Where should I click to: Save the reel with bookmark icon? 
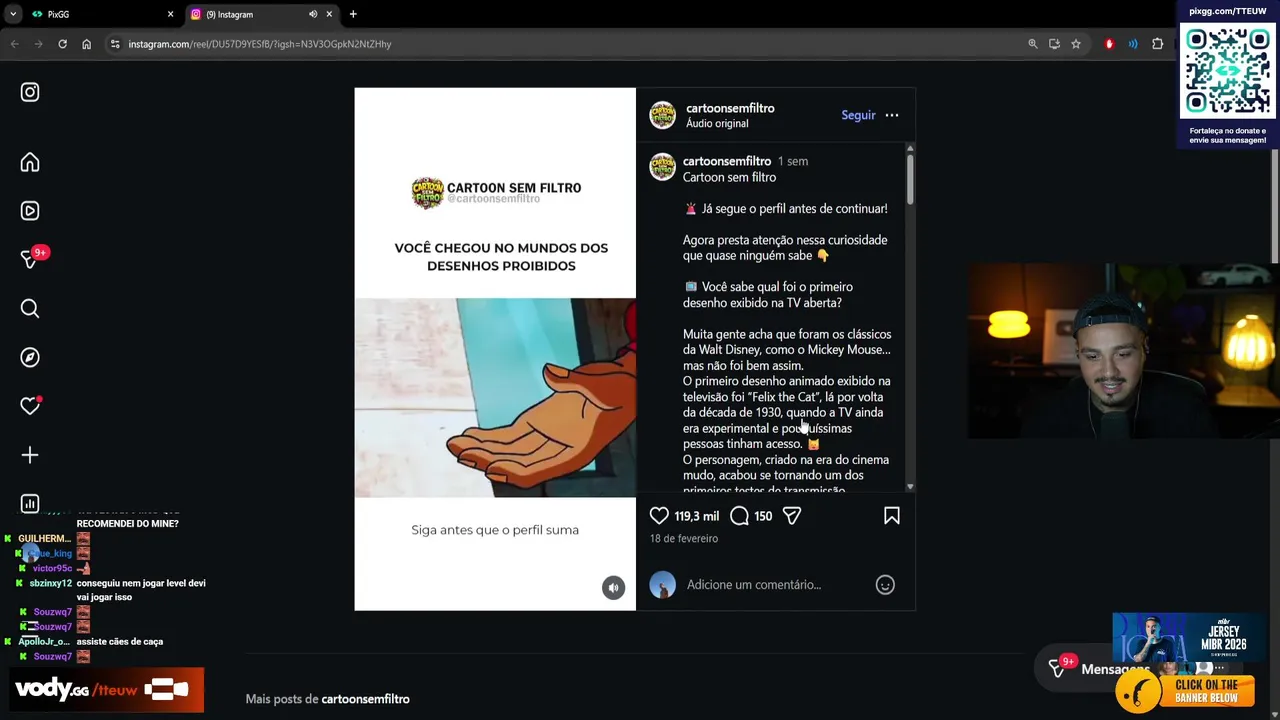(x=892, y=516)
